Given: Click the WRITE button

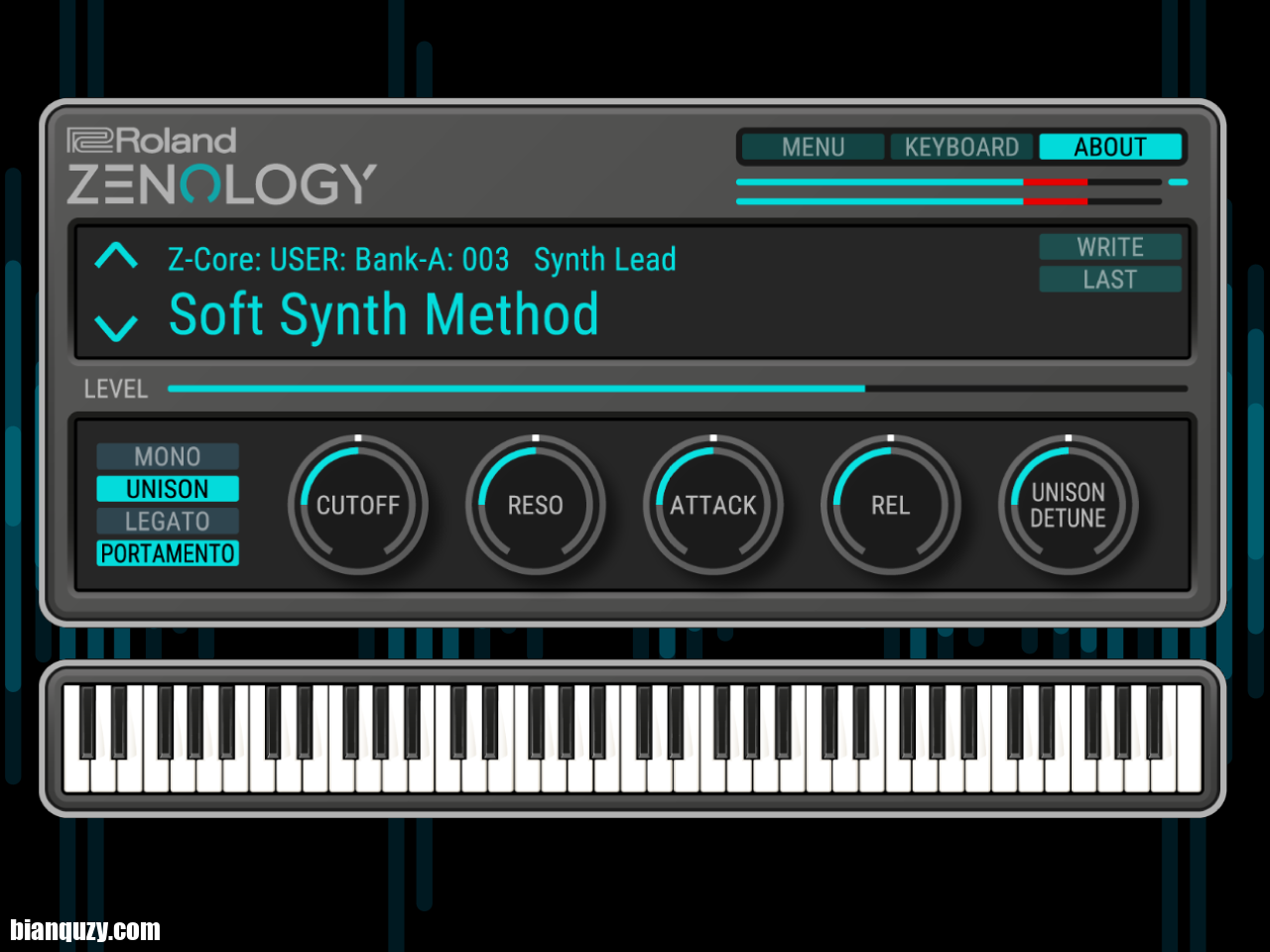Looking at the screenshot, I should point(1110,247).
